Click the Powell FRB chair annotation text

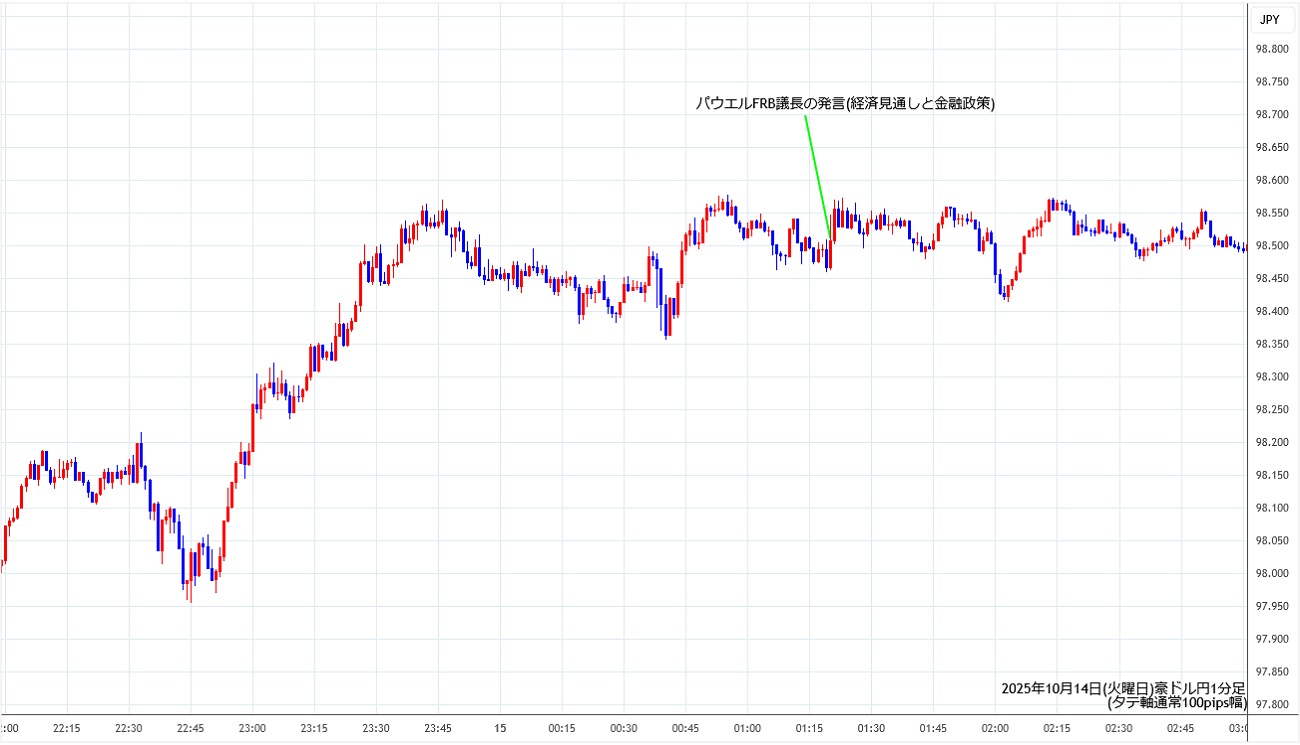pos(845,103)
